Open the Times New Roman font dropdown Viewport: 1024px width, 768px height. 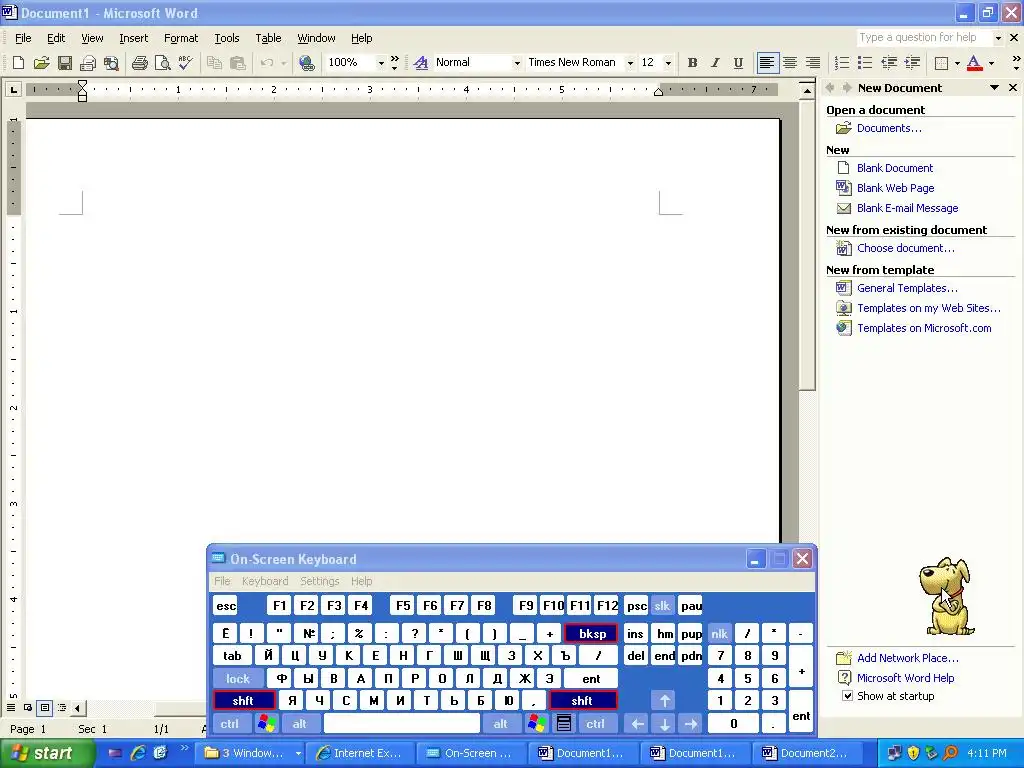pos(630,63)
